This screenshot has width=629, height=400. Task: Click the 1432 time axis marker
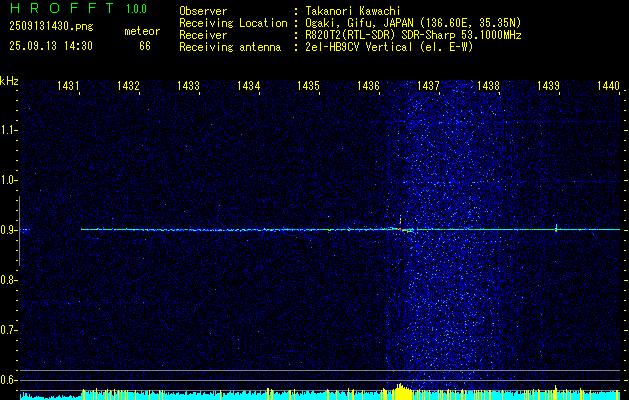[x=128, y=85]
